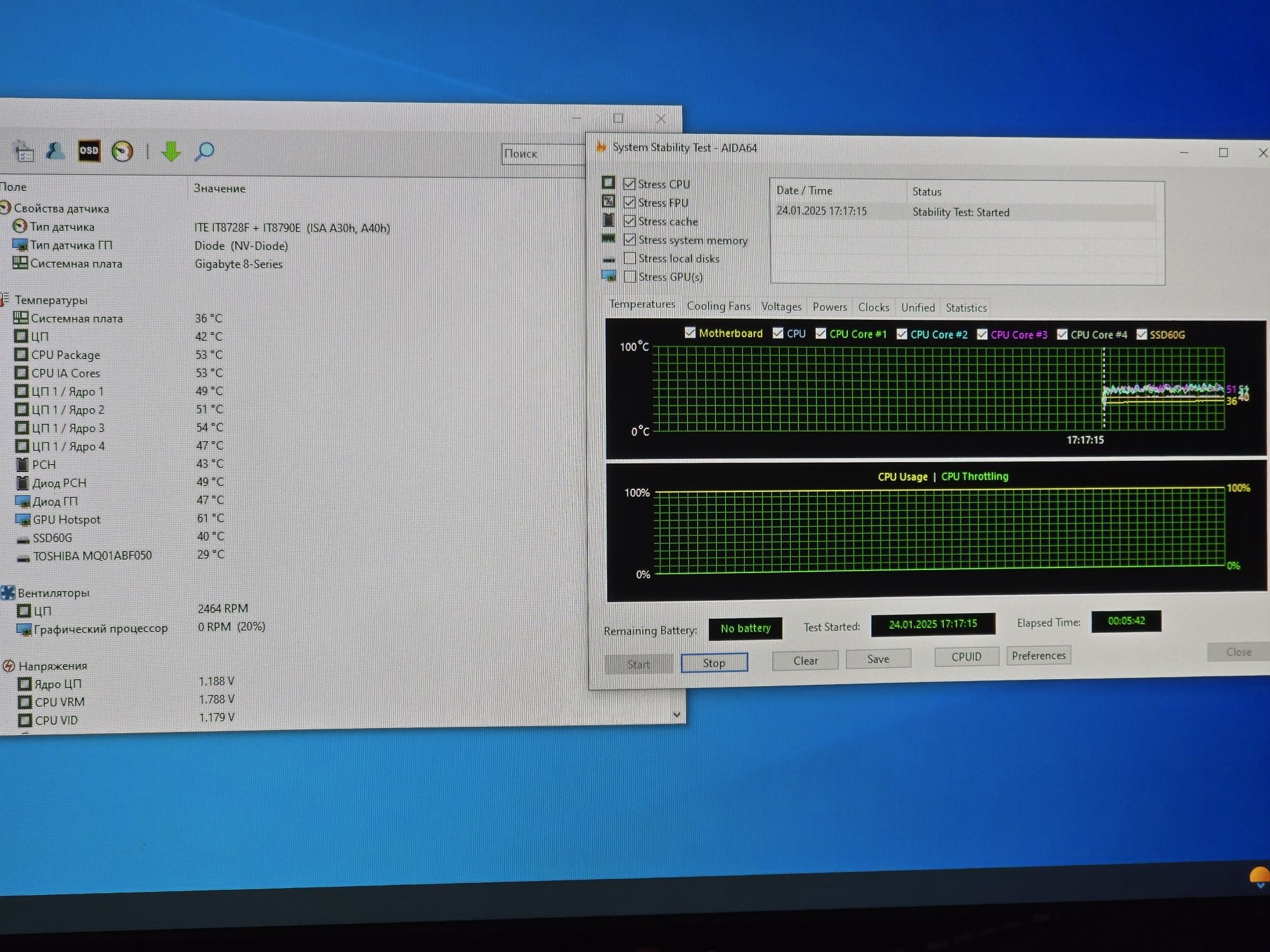
Task: Disable the Stress system memory checkbox
Action: (629, 239)
